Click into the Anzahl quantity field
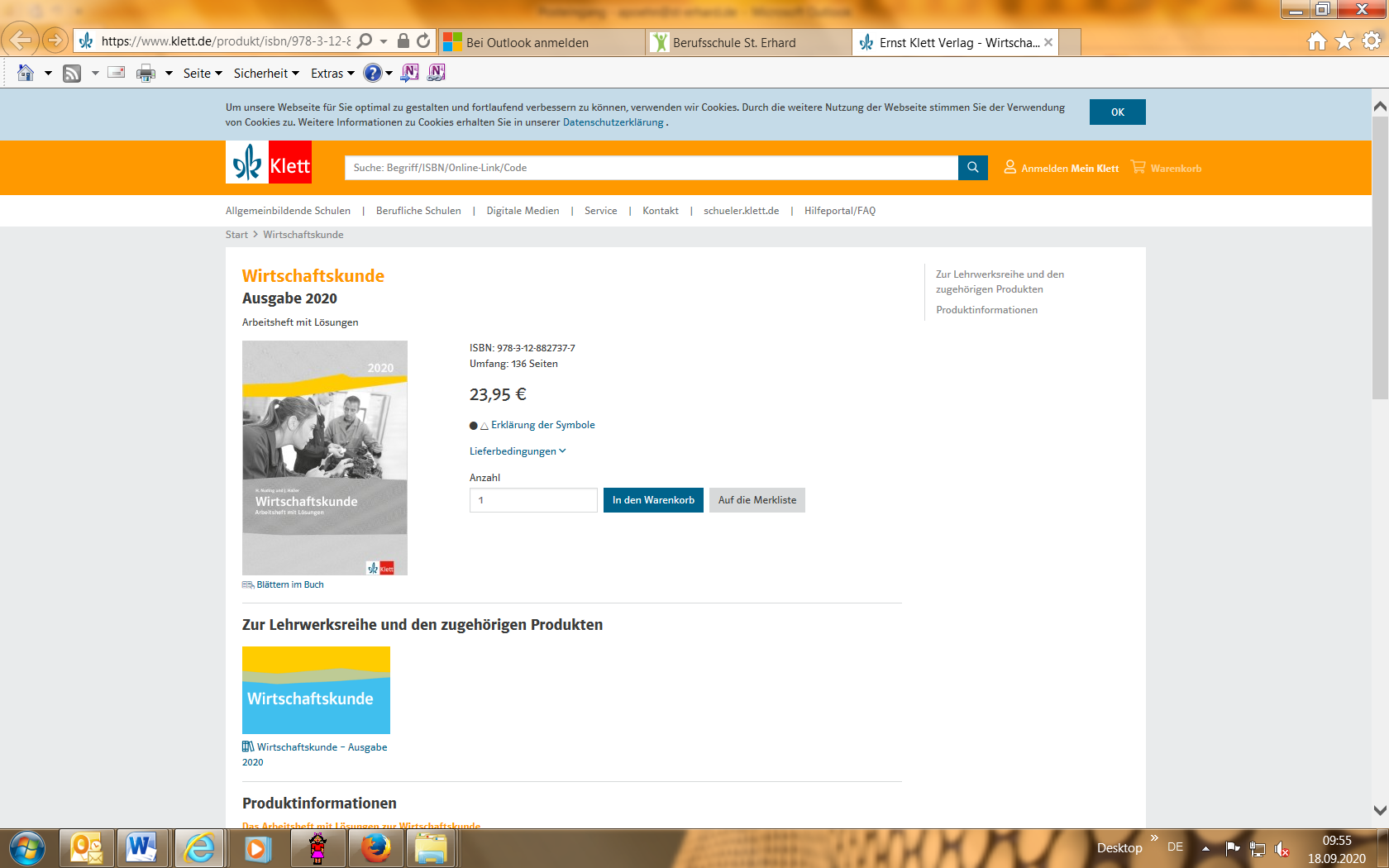This screenshot has height=868, width=1389. click(533, 500)
